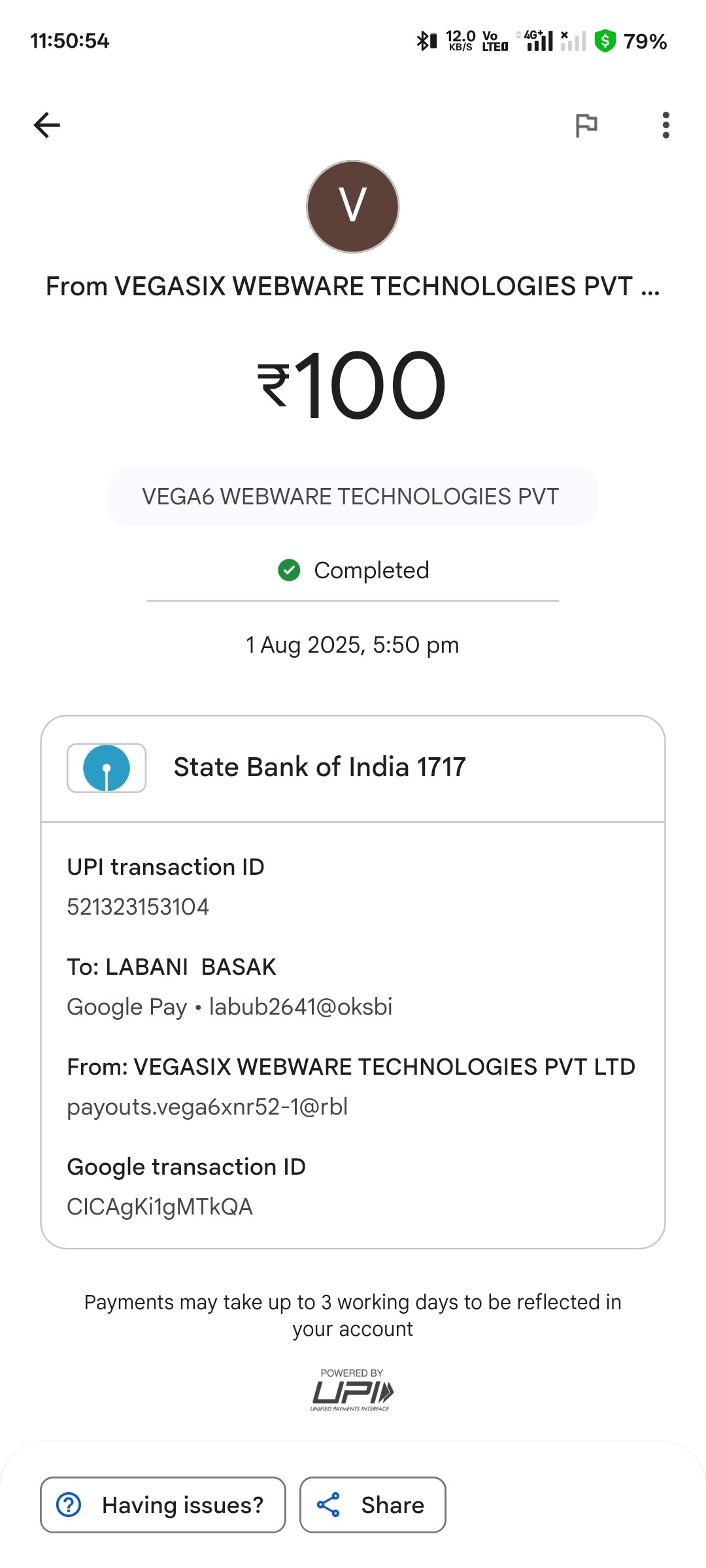
Task: Tap the Google transaction ID value
Action: pos(160,1207)
